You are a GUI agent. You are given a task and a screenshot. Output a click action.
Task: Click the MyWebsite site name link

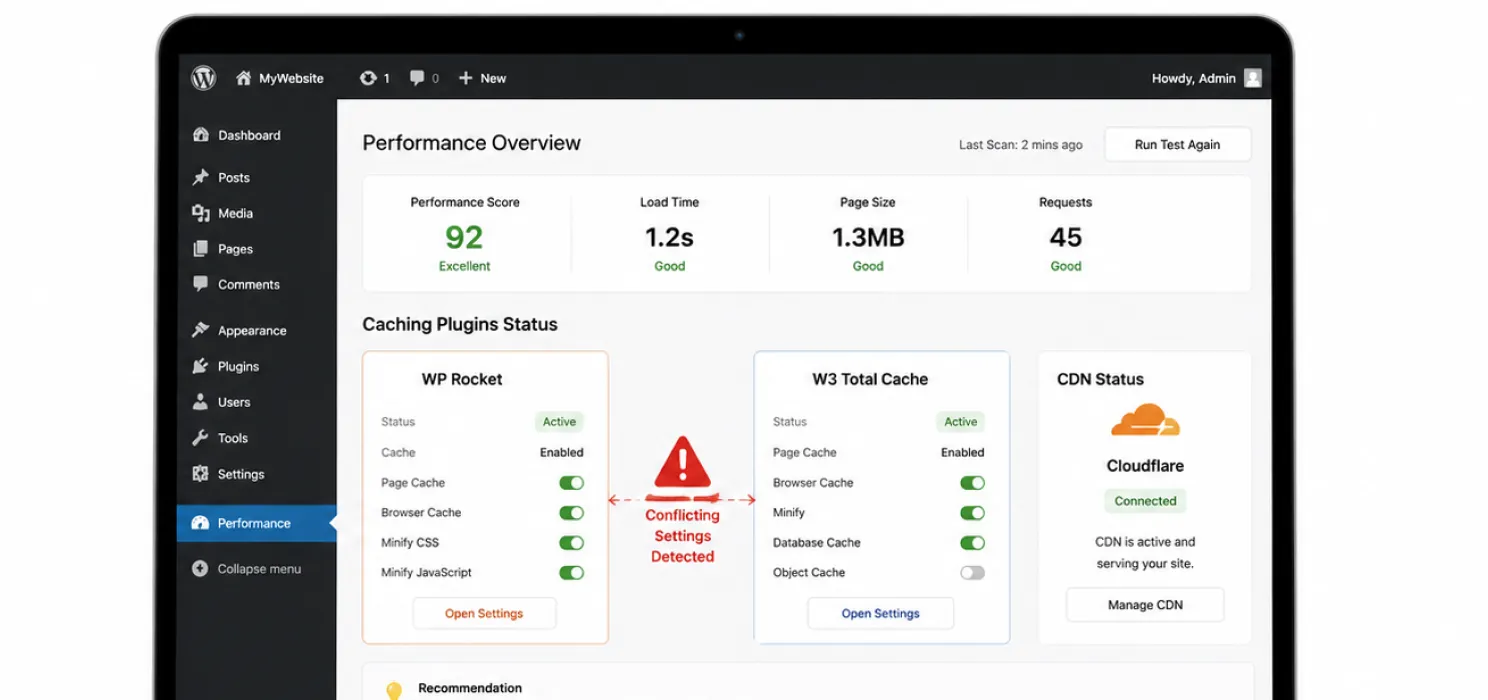click(291, 78)
